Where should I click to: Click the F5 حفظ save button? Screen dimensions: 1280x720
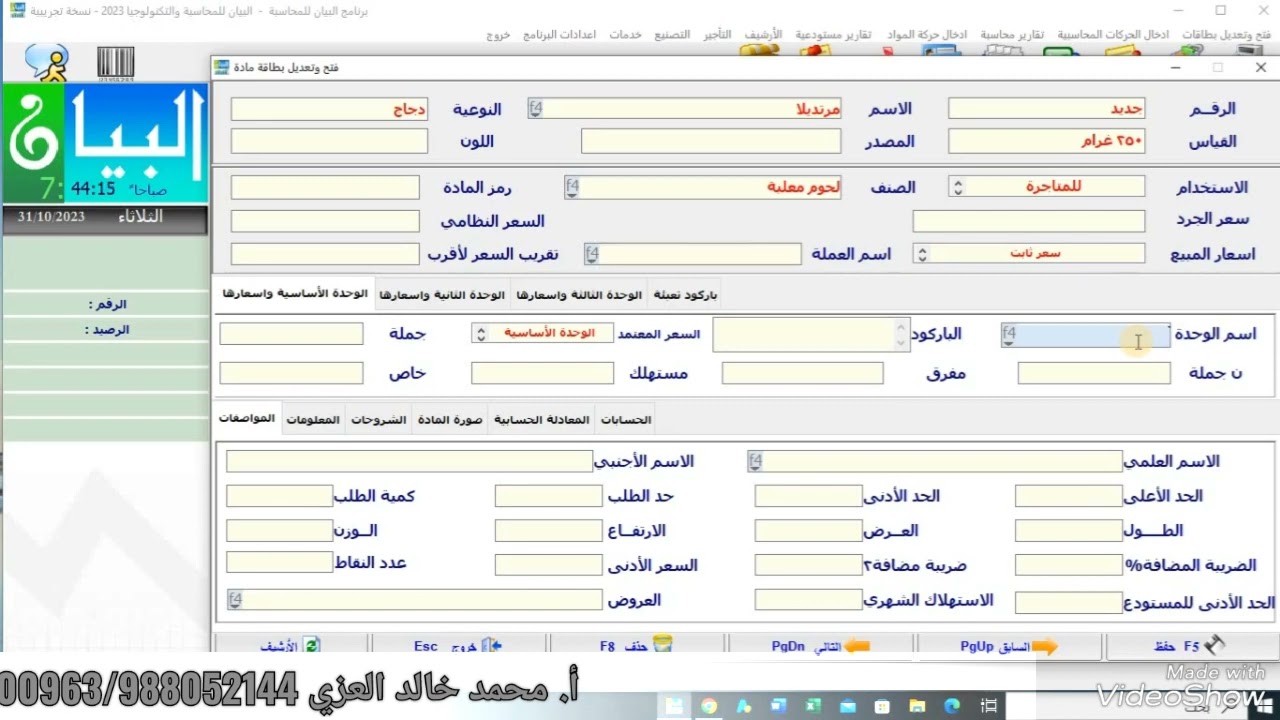1191,646
